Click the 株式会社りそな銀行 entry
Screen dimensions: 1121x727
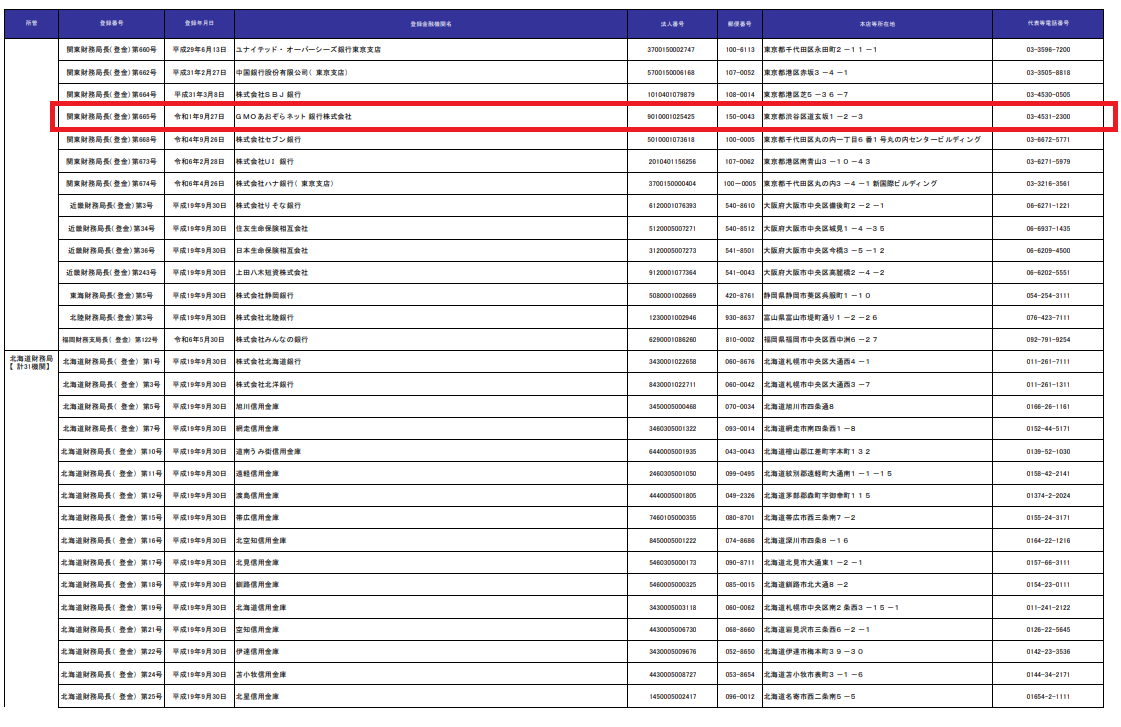click(268, 206)
